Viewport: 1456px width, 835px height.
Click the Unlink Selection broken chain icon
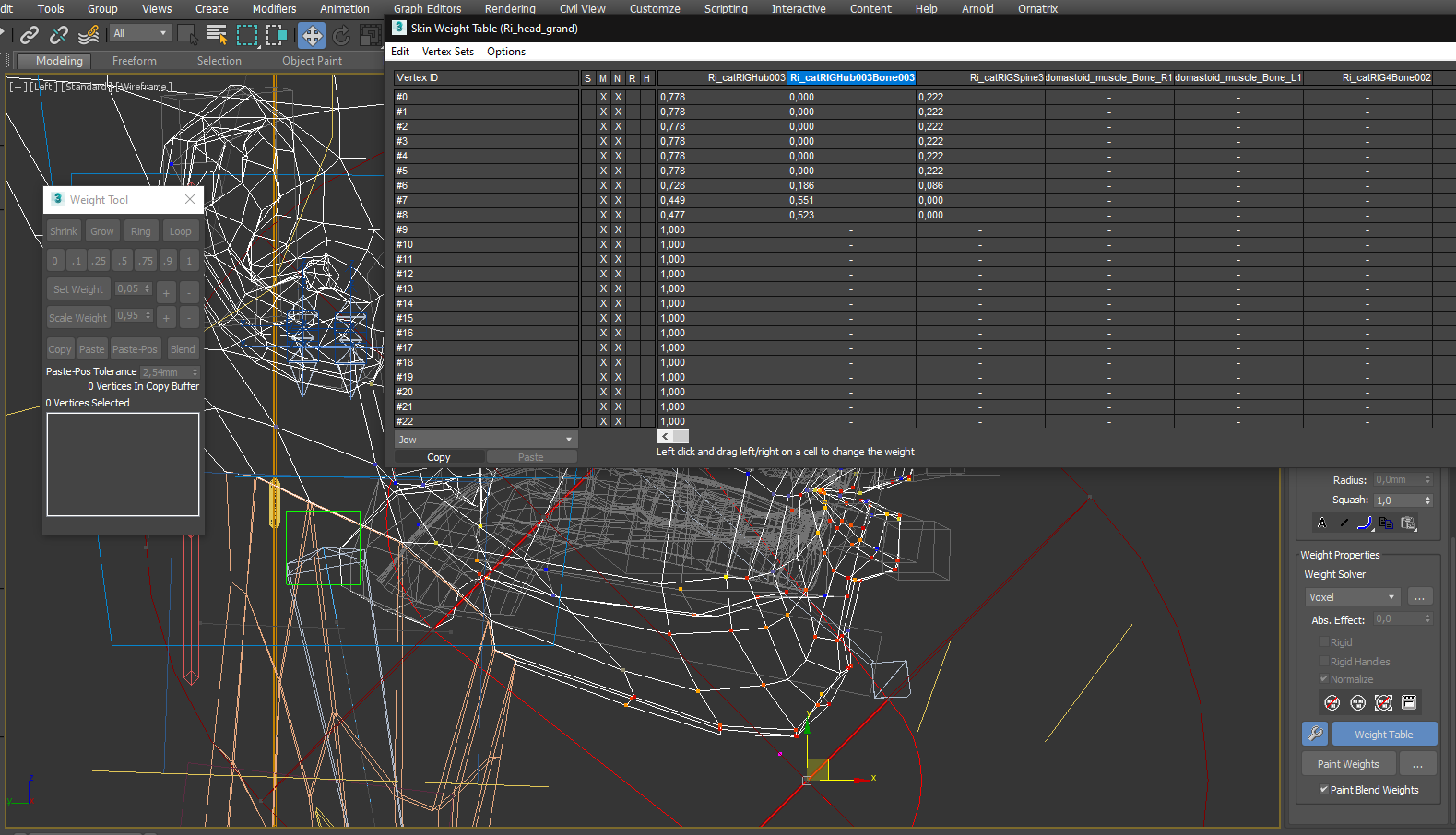click(59, 35)
